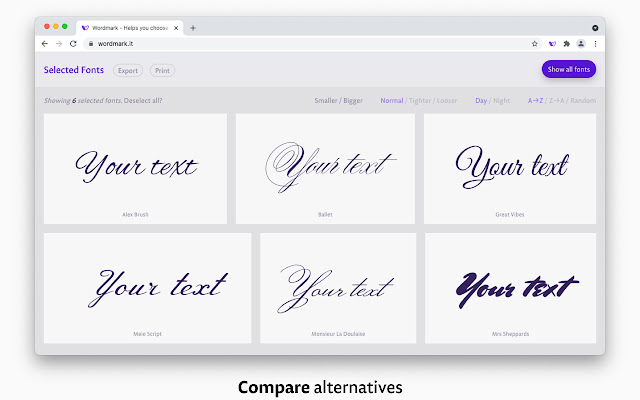Screen dimensions: 640x400
Task: Open the Chrome profile avatar
Action: tap(581, 44)
